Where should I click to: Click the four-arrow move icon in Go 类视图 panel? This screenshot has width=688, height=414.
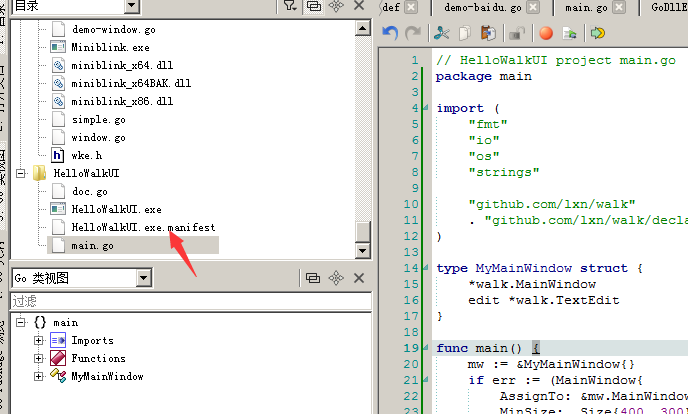pyautogui.click(x=336, y=278)
